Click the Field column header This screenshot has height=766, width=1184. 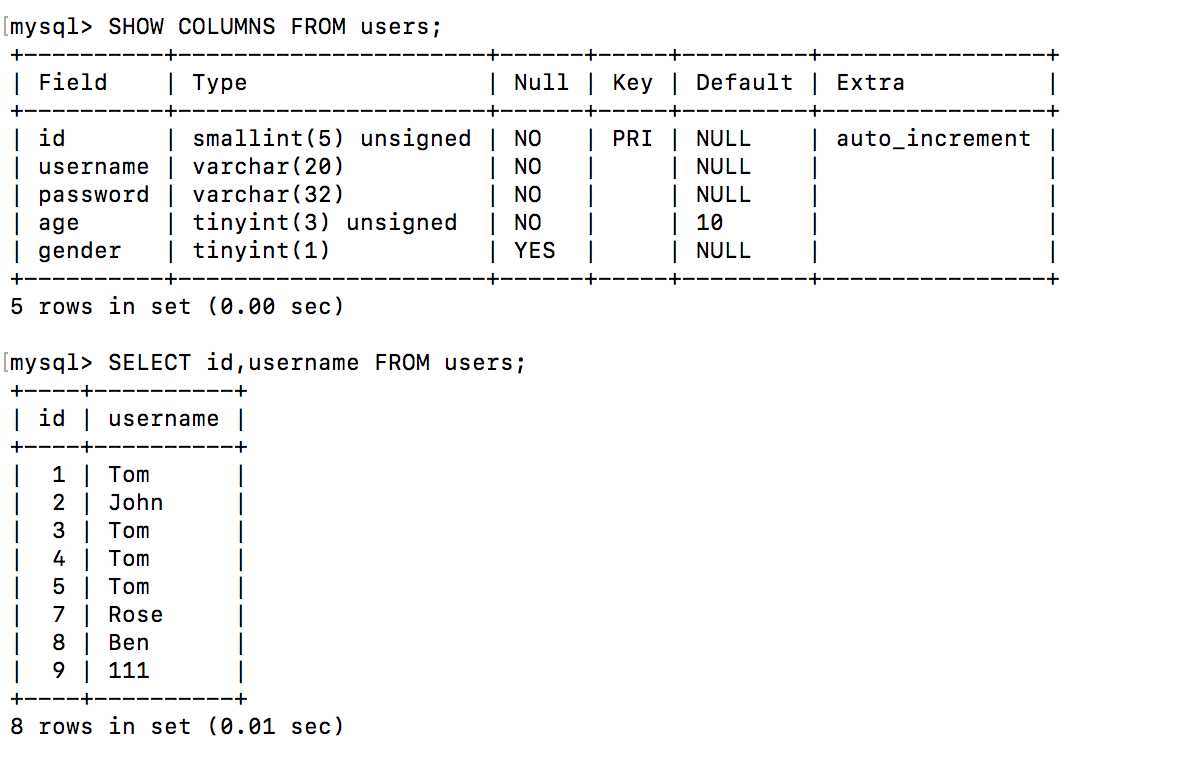[x=72, y=83]
